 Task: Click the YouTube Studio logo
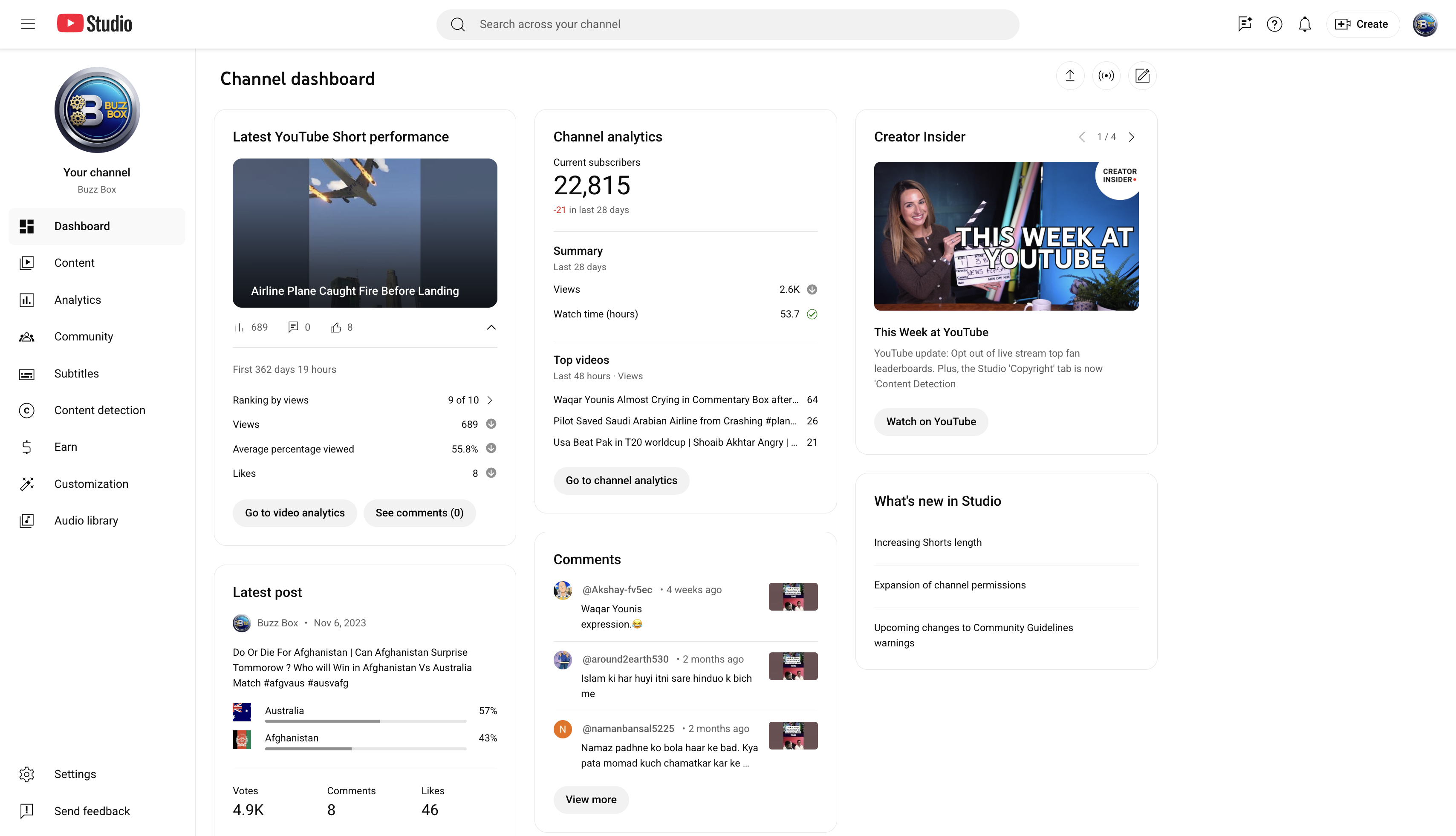coord(95,23)
